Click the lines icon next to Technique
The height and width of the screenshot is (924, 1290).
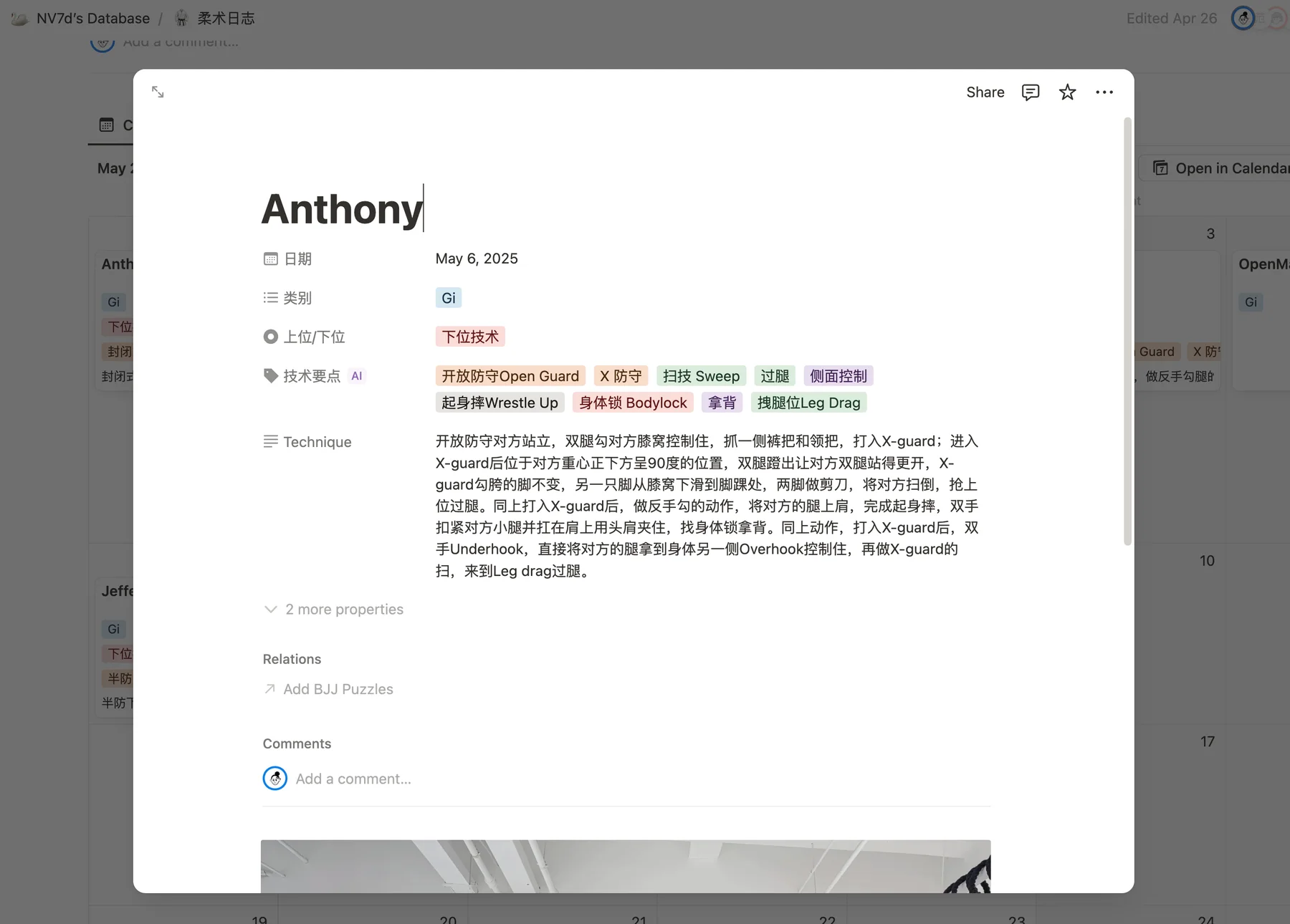coord(270,442)
